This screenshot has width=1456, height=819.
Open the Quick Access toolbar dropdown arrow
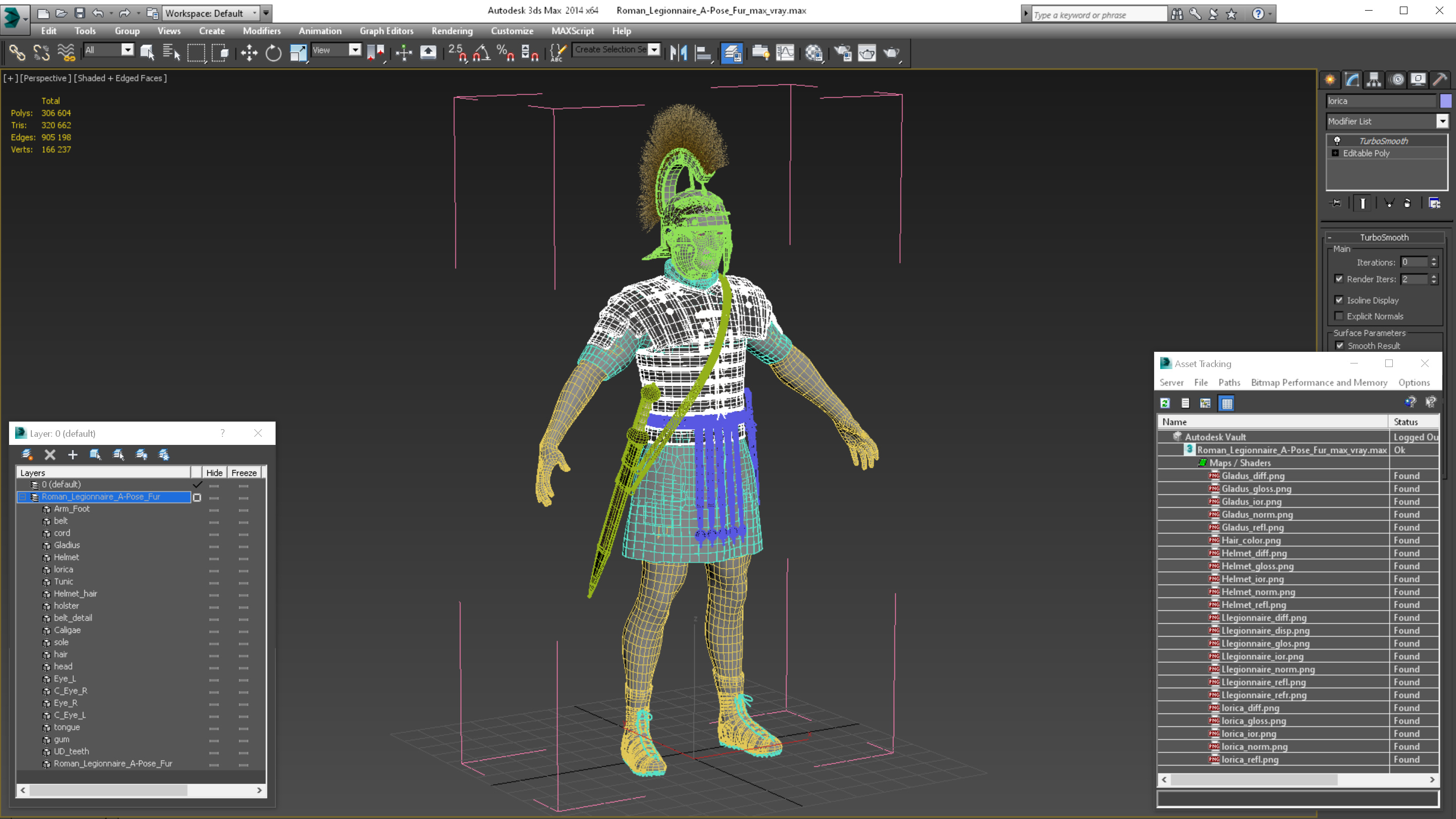(x=266, y=13)
